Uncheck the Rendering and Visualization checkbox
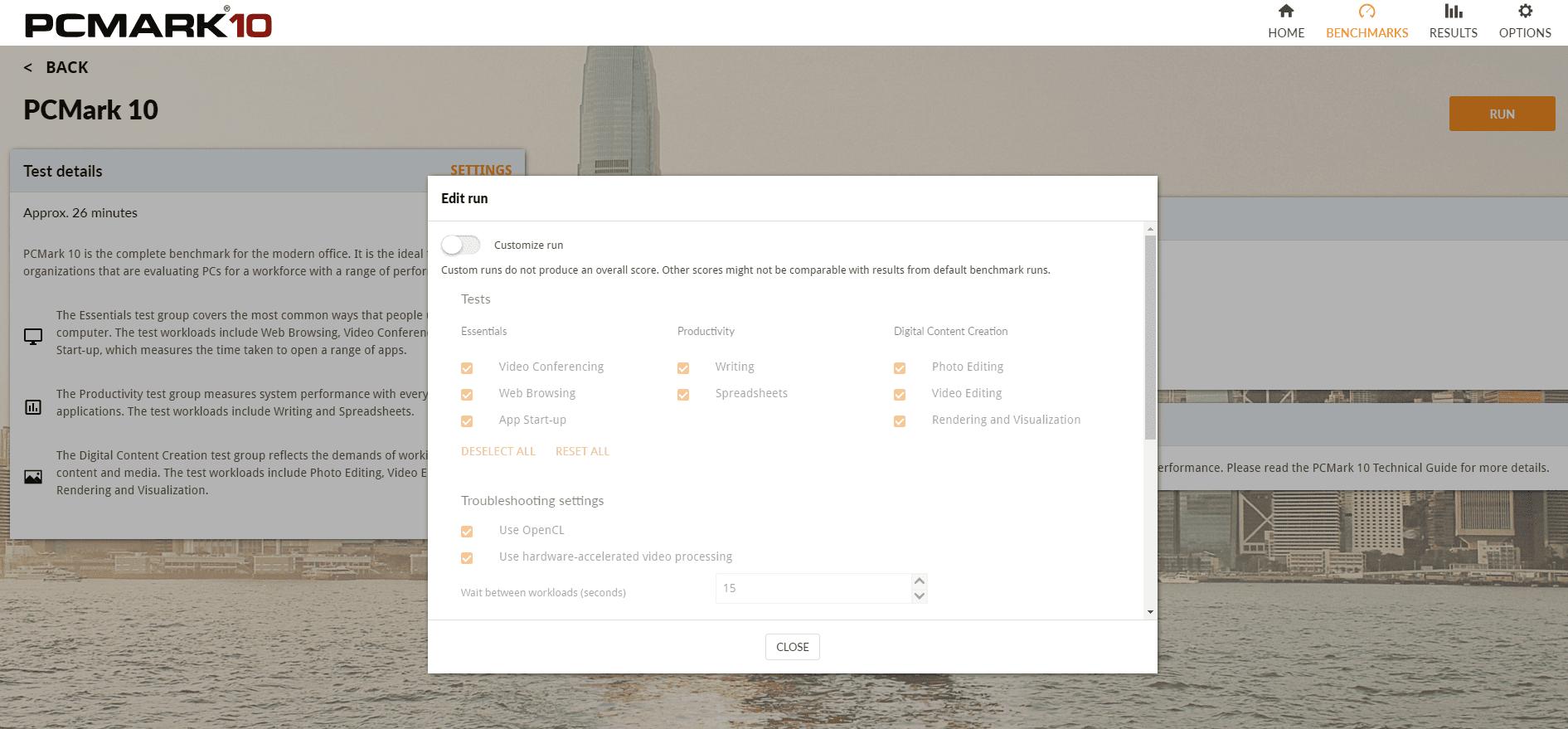The height and width of the screenshot is (729, 1568). 900,420
